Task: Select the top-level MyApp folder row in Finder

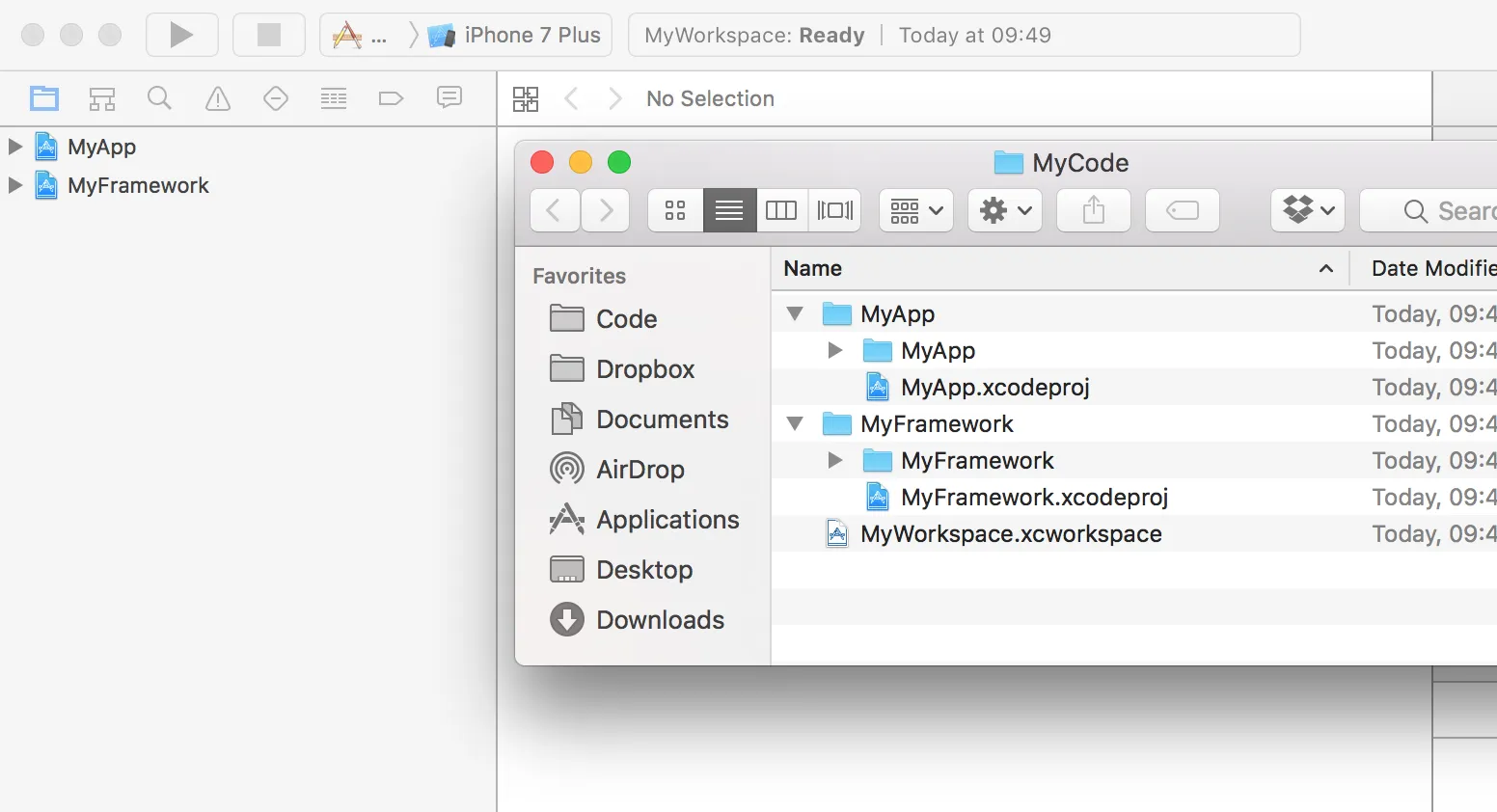Action: (1134, 313)
